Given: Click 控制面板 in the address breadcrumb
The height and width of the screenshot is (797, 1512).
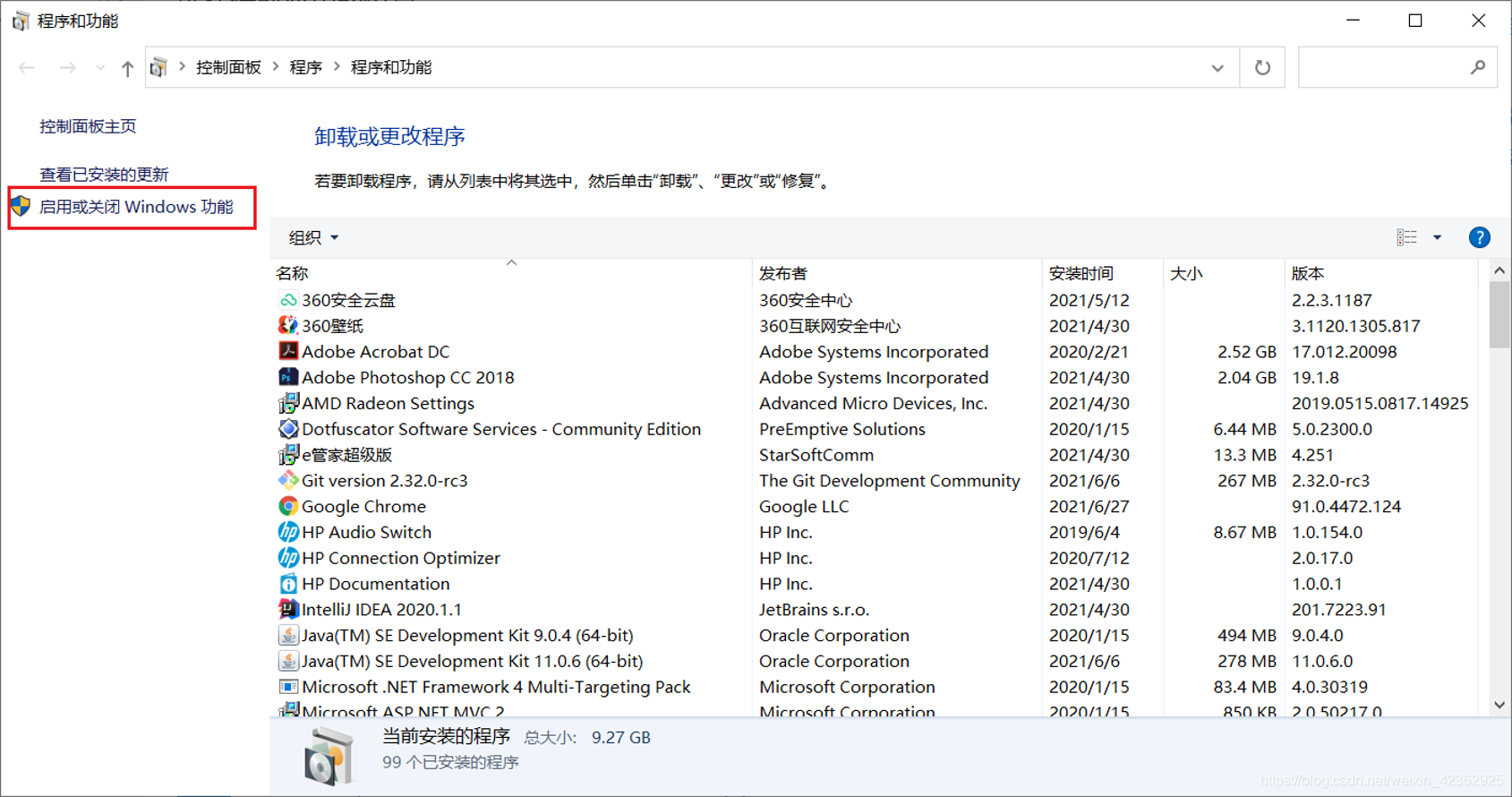Looking at the screenshot, I should (228, 67).
